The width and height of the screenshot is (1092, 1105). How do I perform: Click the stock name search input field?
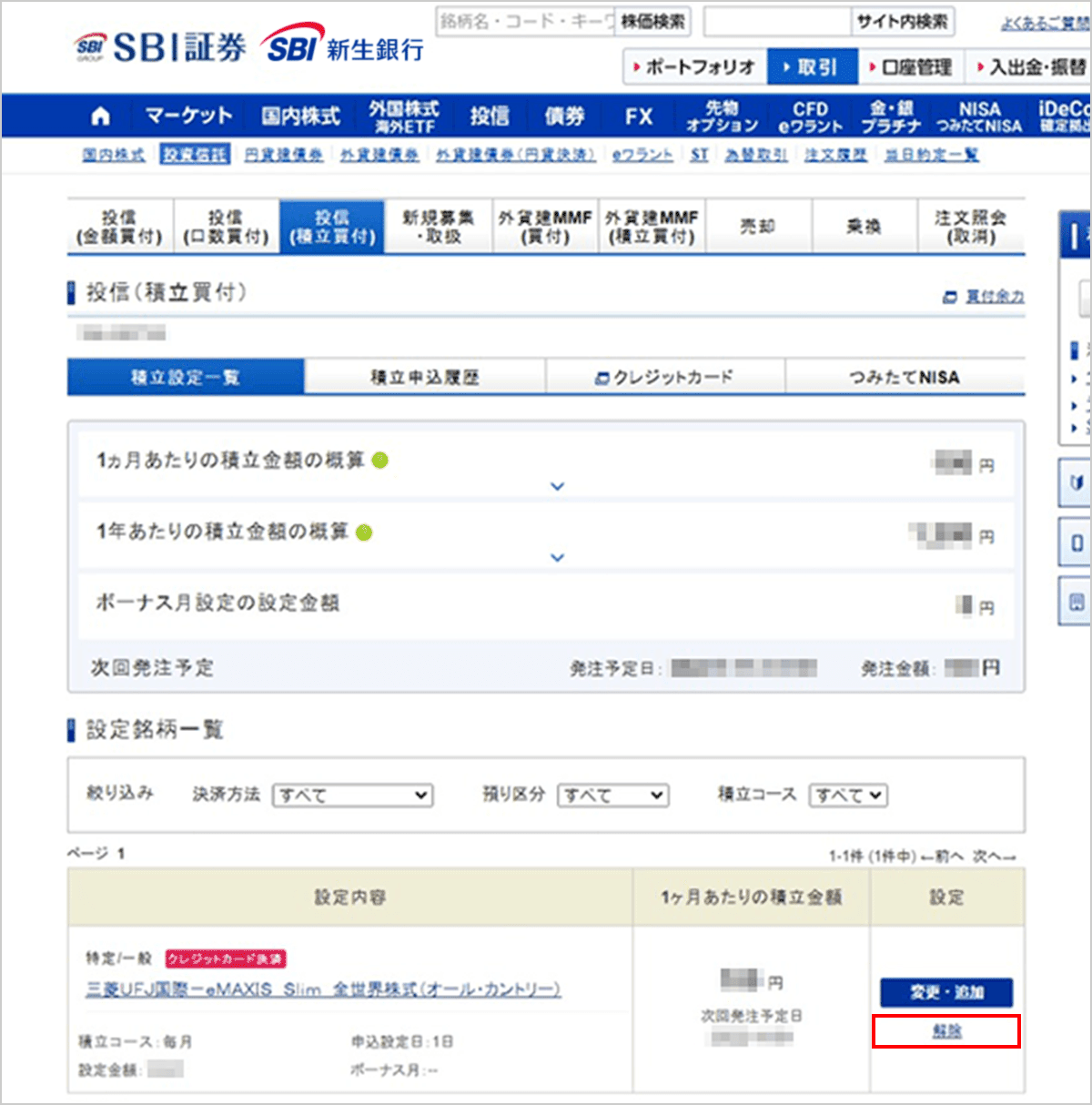(526, 21)
